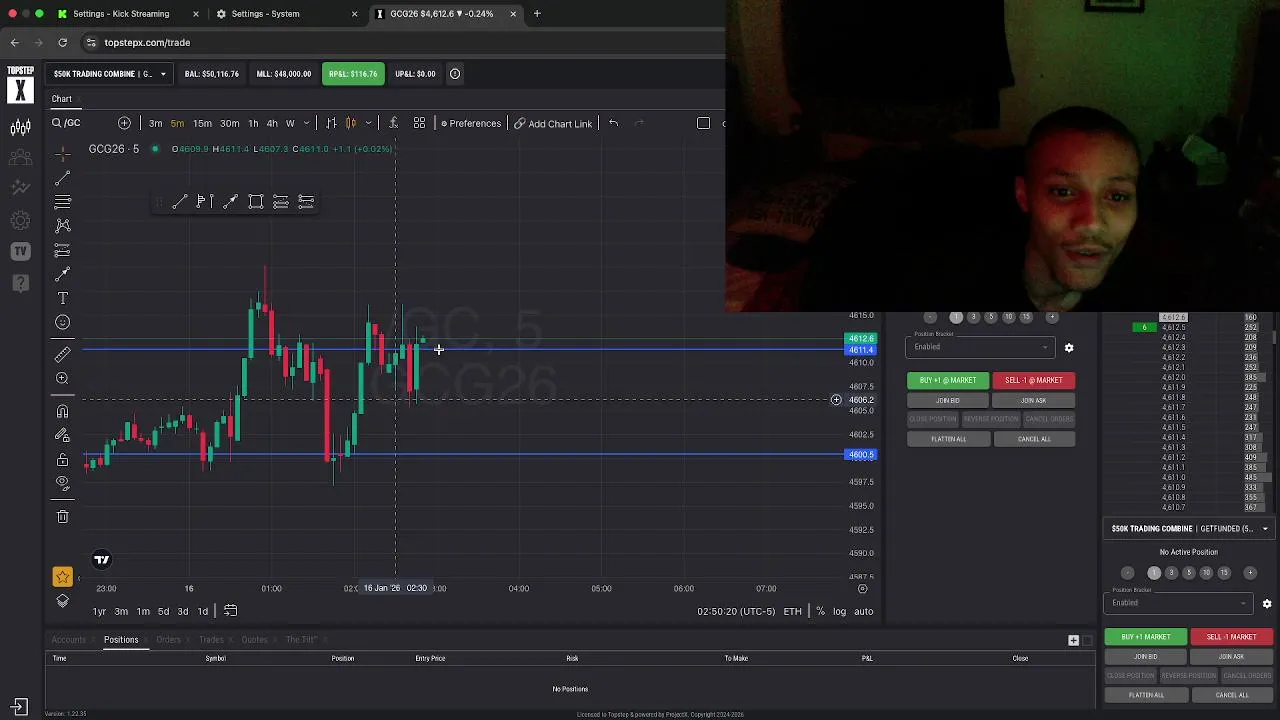Open the chart layout grid icon
The width and height of the screenshot is (1280, 720).
[419, 123]
